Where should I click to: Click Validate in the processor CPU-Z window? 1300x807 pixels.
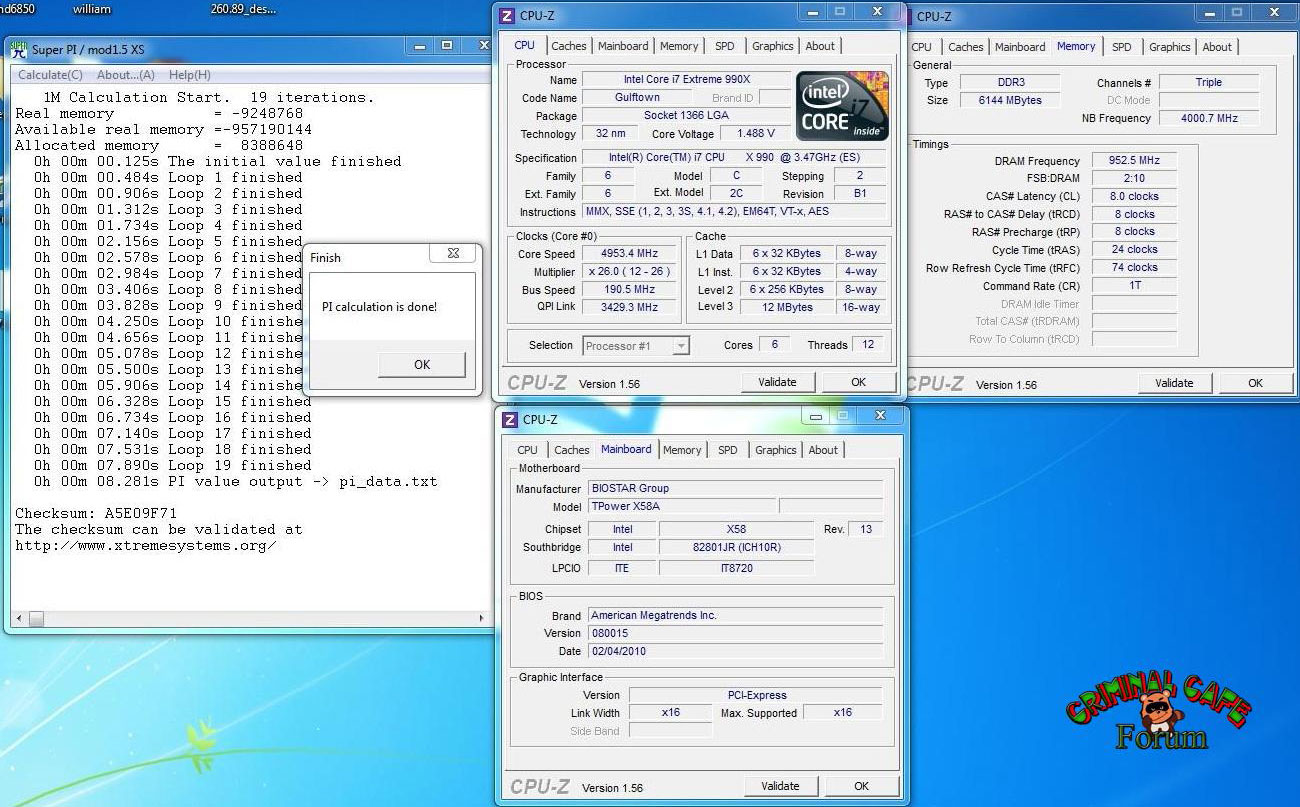777,382
